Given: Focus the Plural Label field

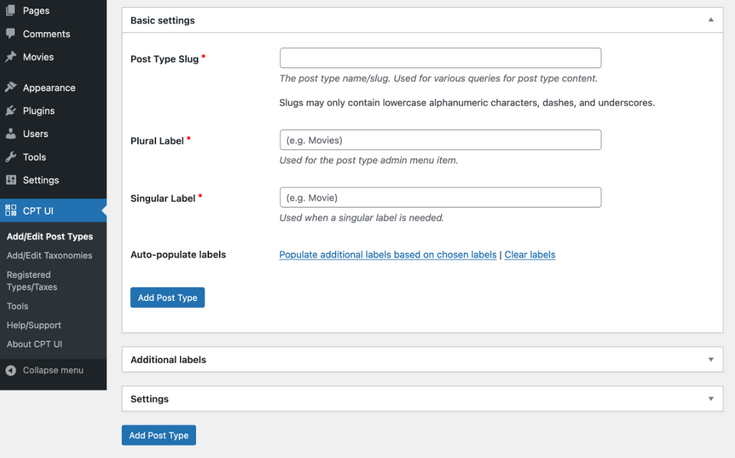Looking at the screenshot, I should pyautogui.click(x=440, y=140).
